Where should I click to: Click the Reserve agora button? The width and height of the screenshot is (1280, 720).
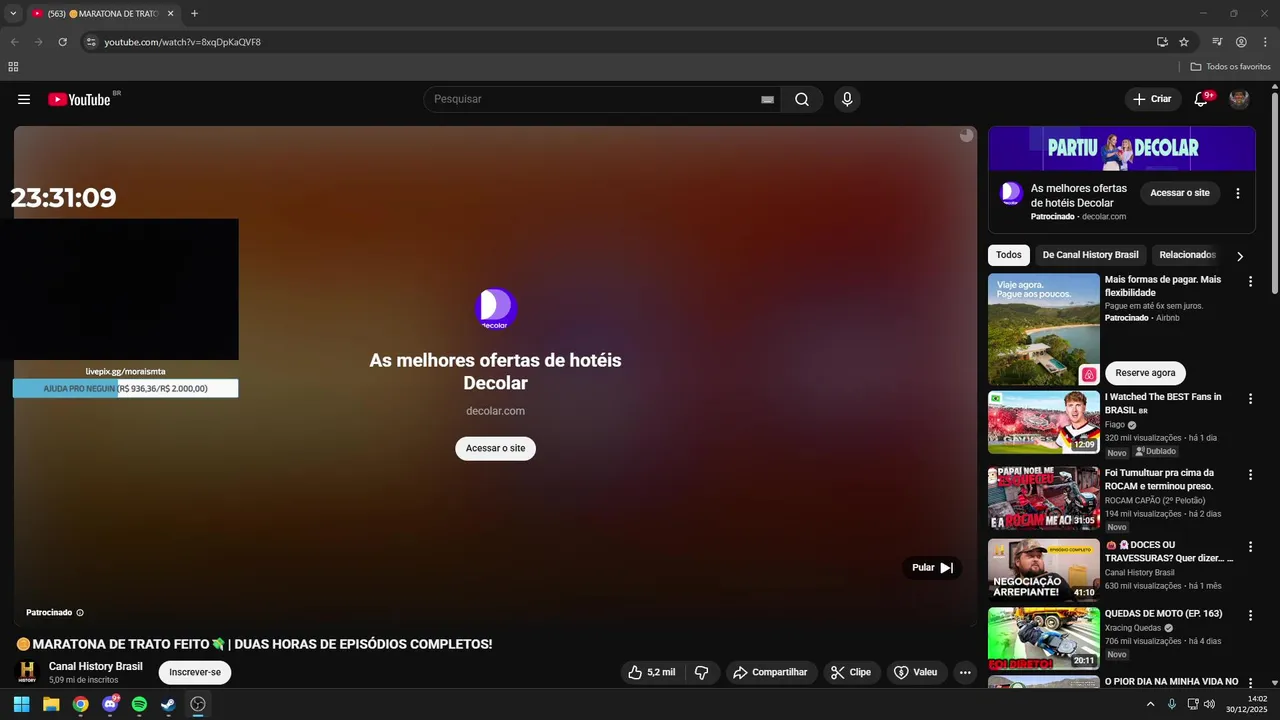pos(1145,373)
